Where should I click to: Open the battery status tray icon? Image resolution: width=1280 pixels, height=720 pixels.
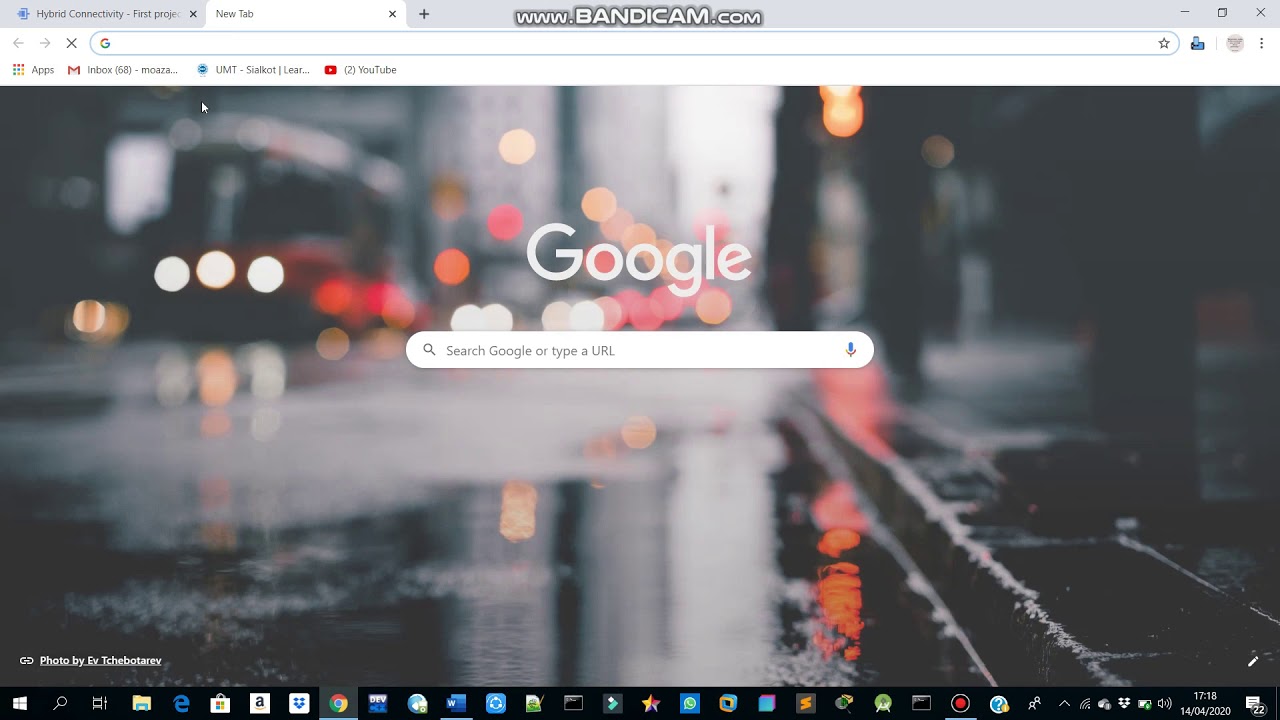tap(1145, 703)
